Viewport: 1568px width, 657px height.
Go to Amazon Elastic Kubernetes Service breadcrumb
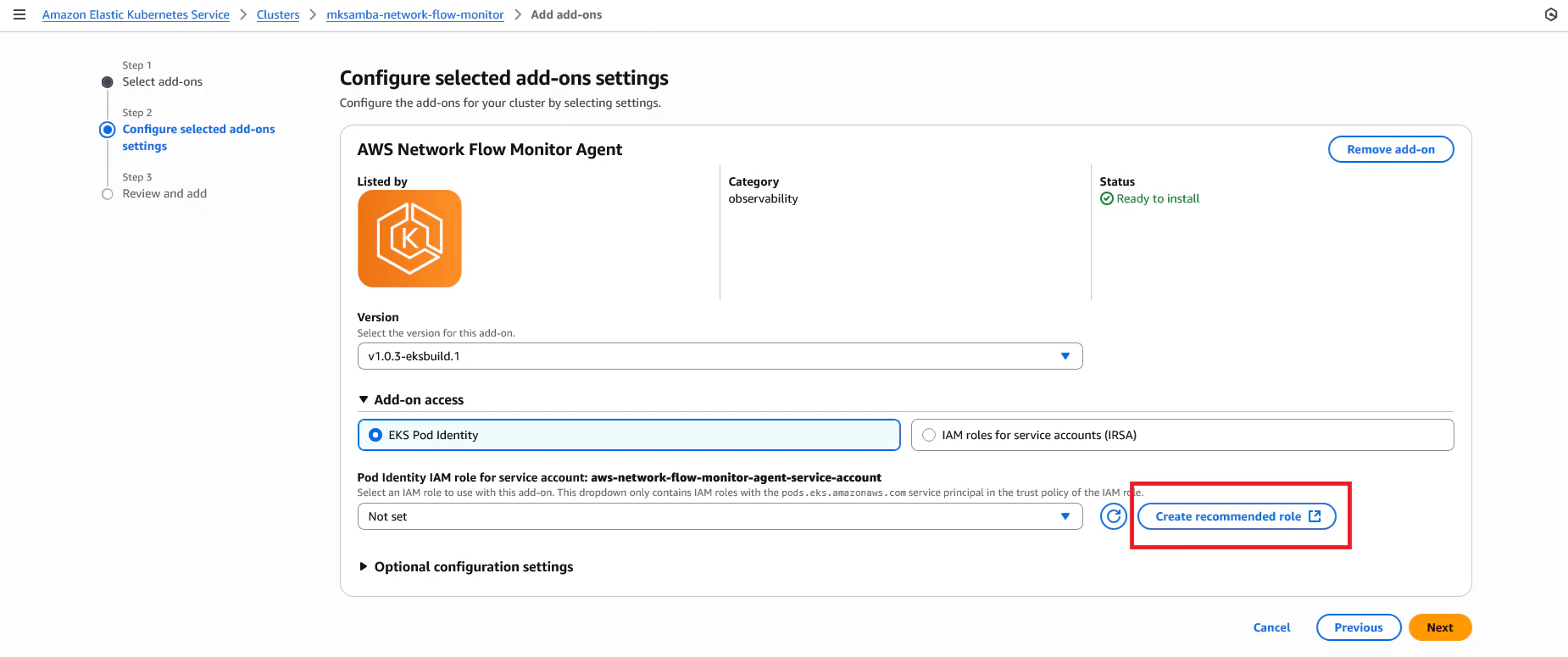(x=136, y=14)
